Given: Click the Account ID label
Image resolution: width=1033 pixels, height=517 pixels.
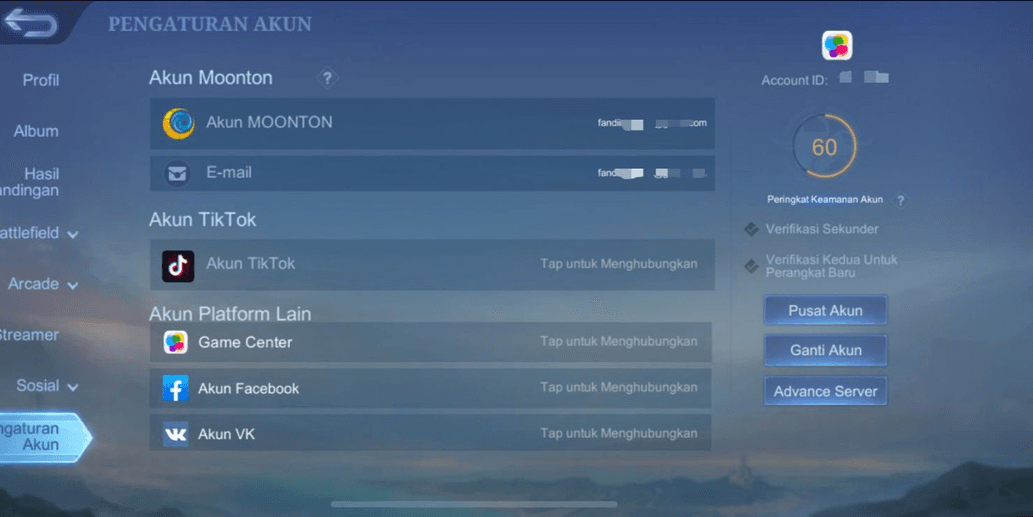Looking at the screenshot, I should pyautogui.click(x=794, y=80).
